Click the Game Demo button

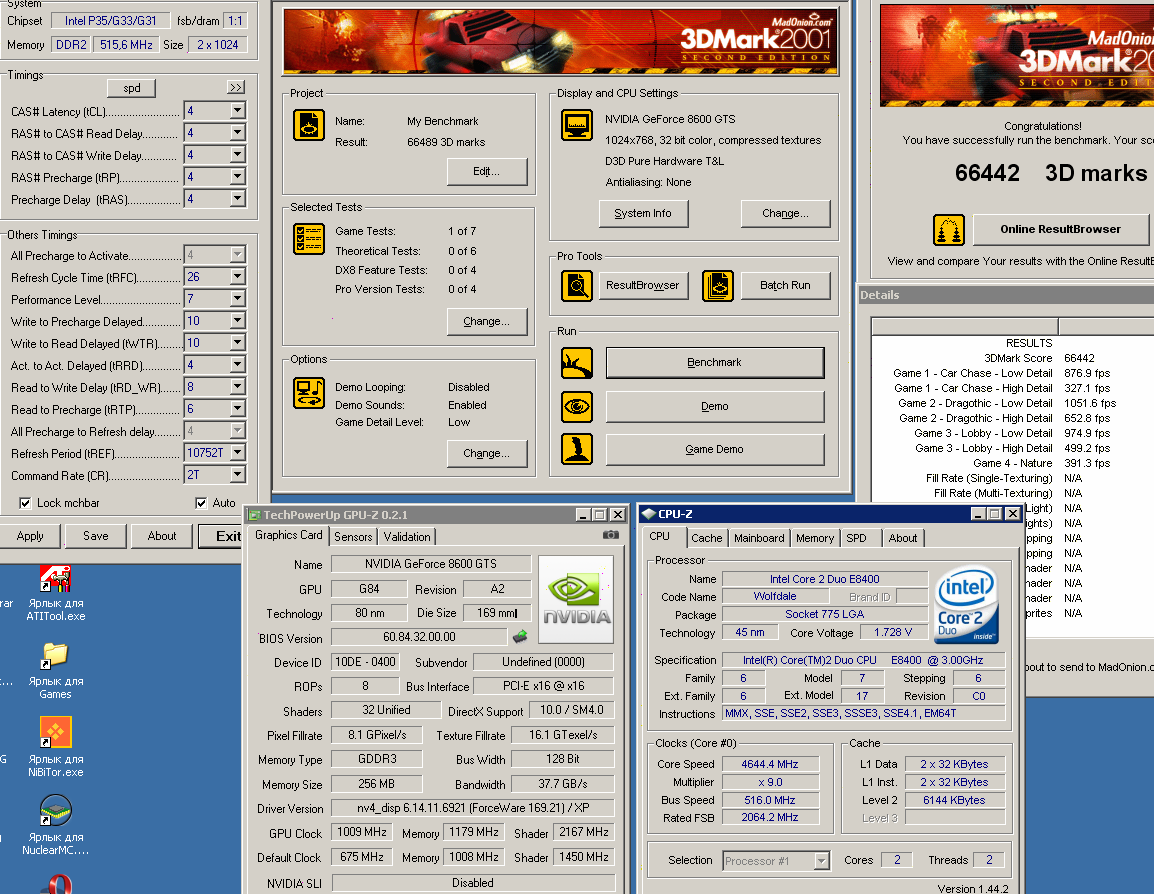click(715, 450)
